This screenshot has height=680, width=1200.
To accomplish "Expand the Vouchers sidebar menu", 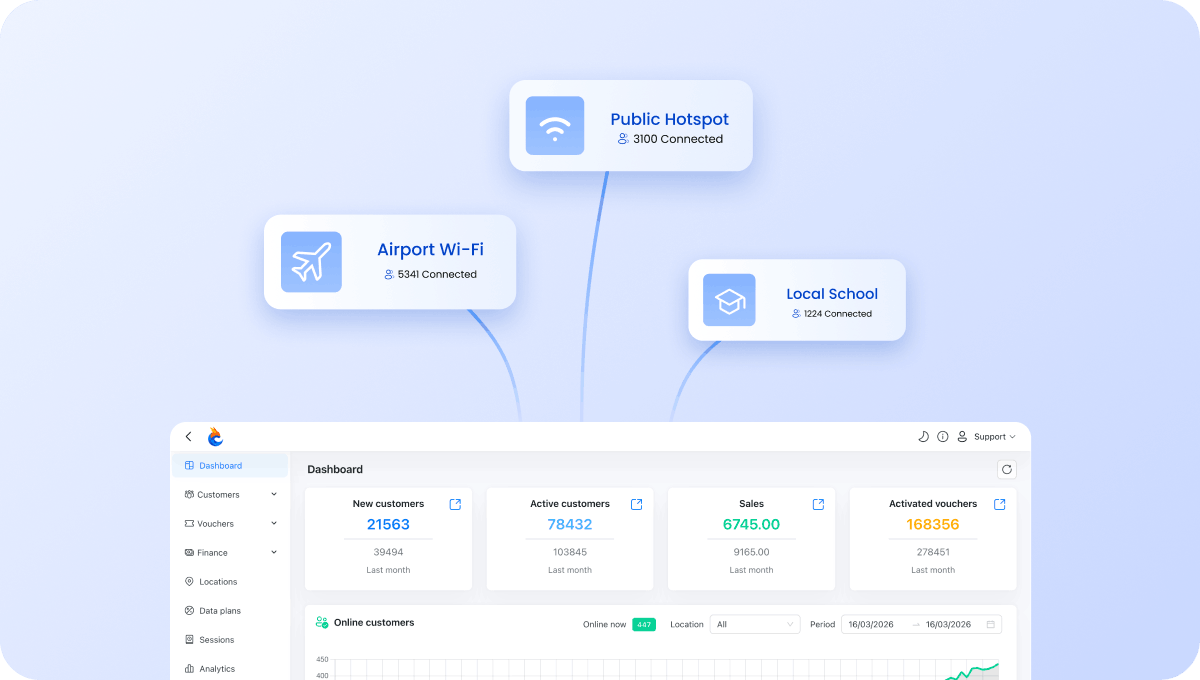I will tap(230, 523).
